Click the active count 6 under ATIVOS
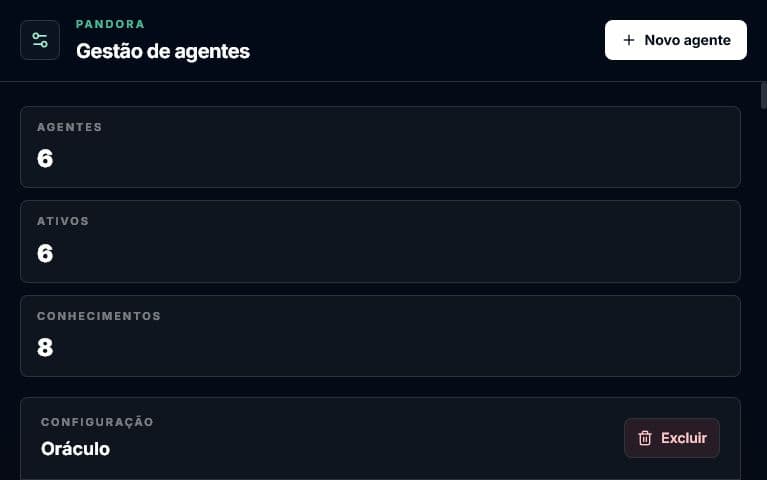The width and height of the screenshot is (767, 480). tap(45, 253)
